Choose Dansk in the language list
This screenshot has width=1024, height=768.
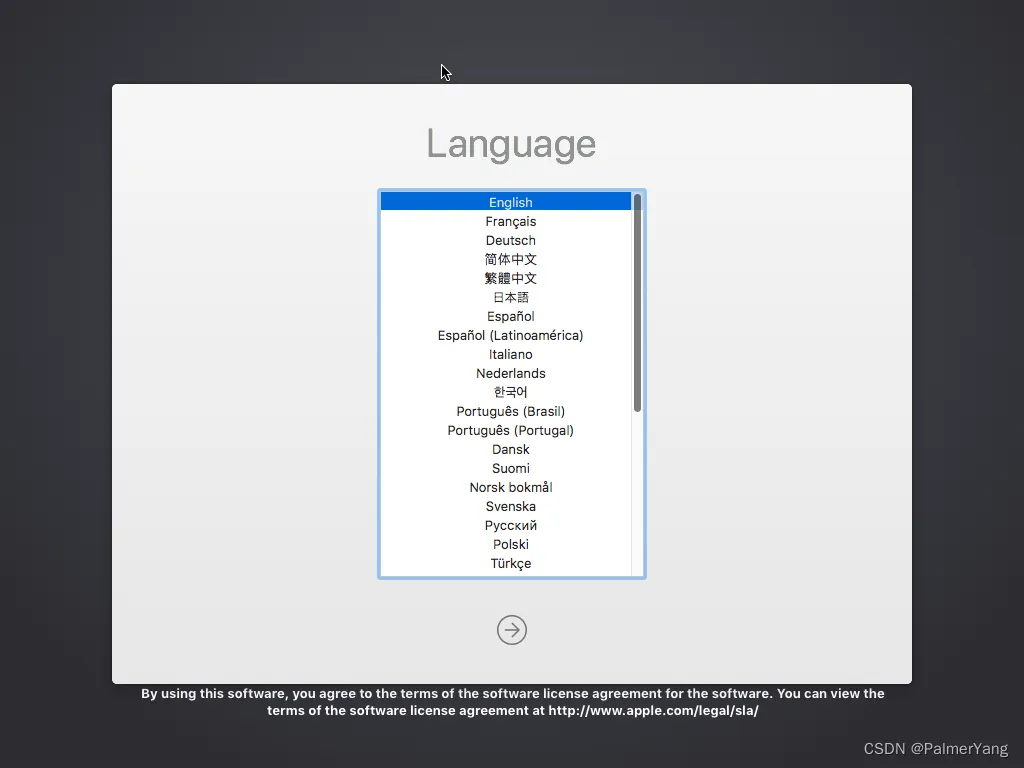tap(510, 450)
